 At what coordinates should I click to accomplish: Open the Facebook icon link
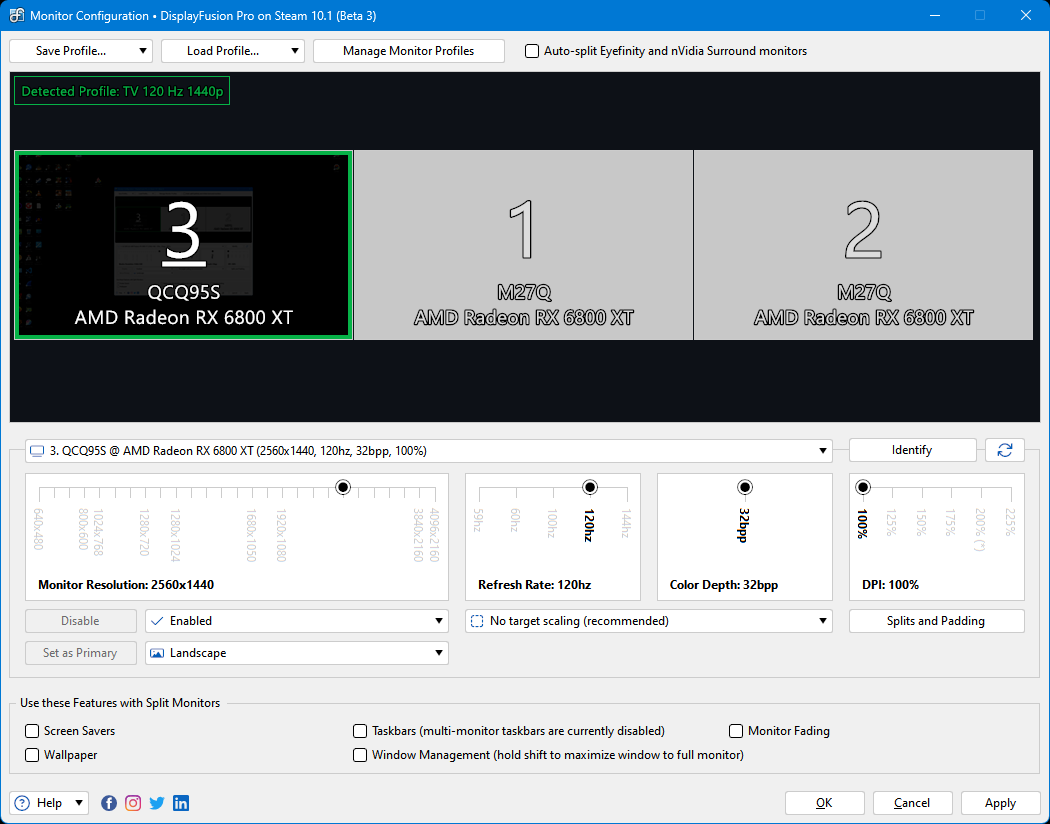point(108,803)
